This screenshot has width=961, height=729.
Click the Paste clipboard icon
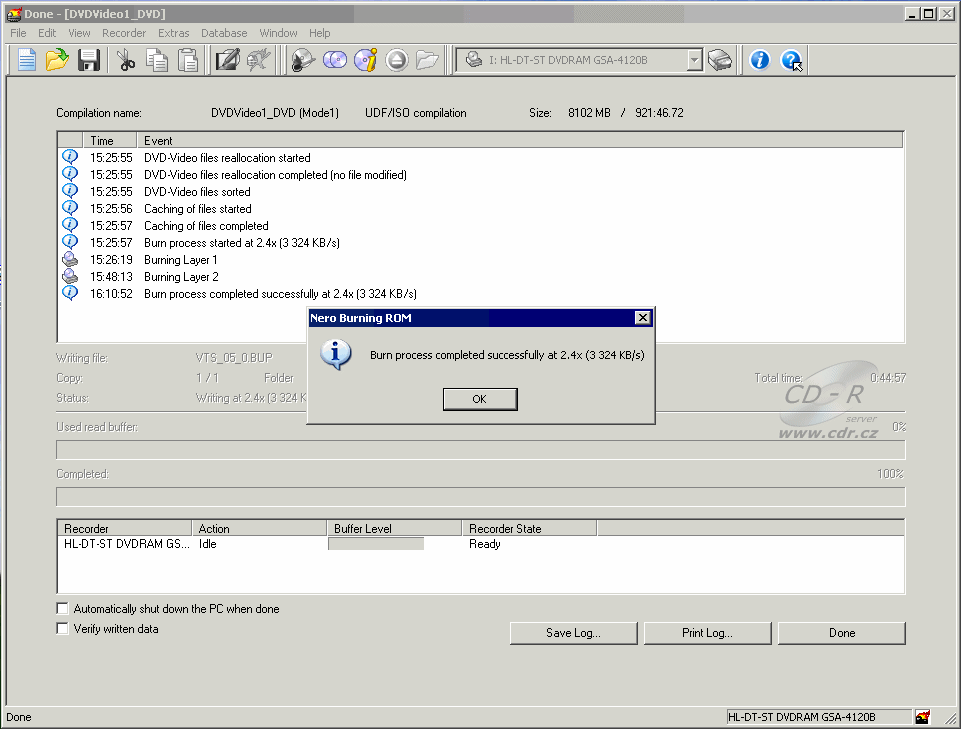click(x=188, y=60)
